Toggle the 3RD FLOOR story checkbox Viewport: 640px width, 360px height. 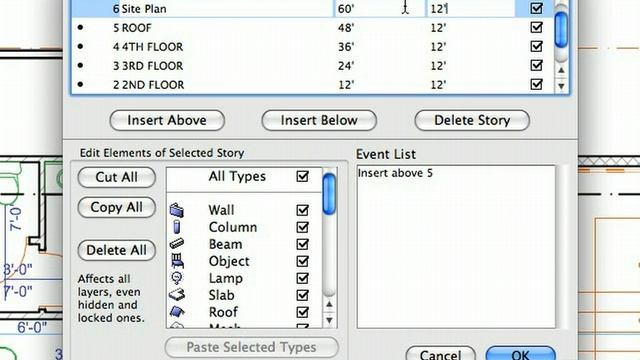pos(536,65)
